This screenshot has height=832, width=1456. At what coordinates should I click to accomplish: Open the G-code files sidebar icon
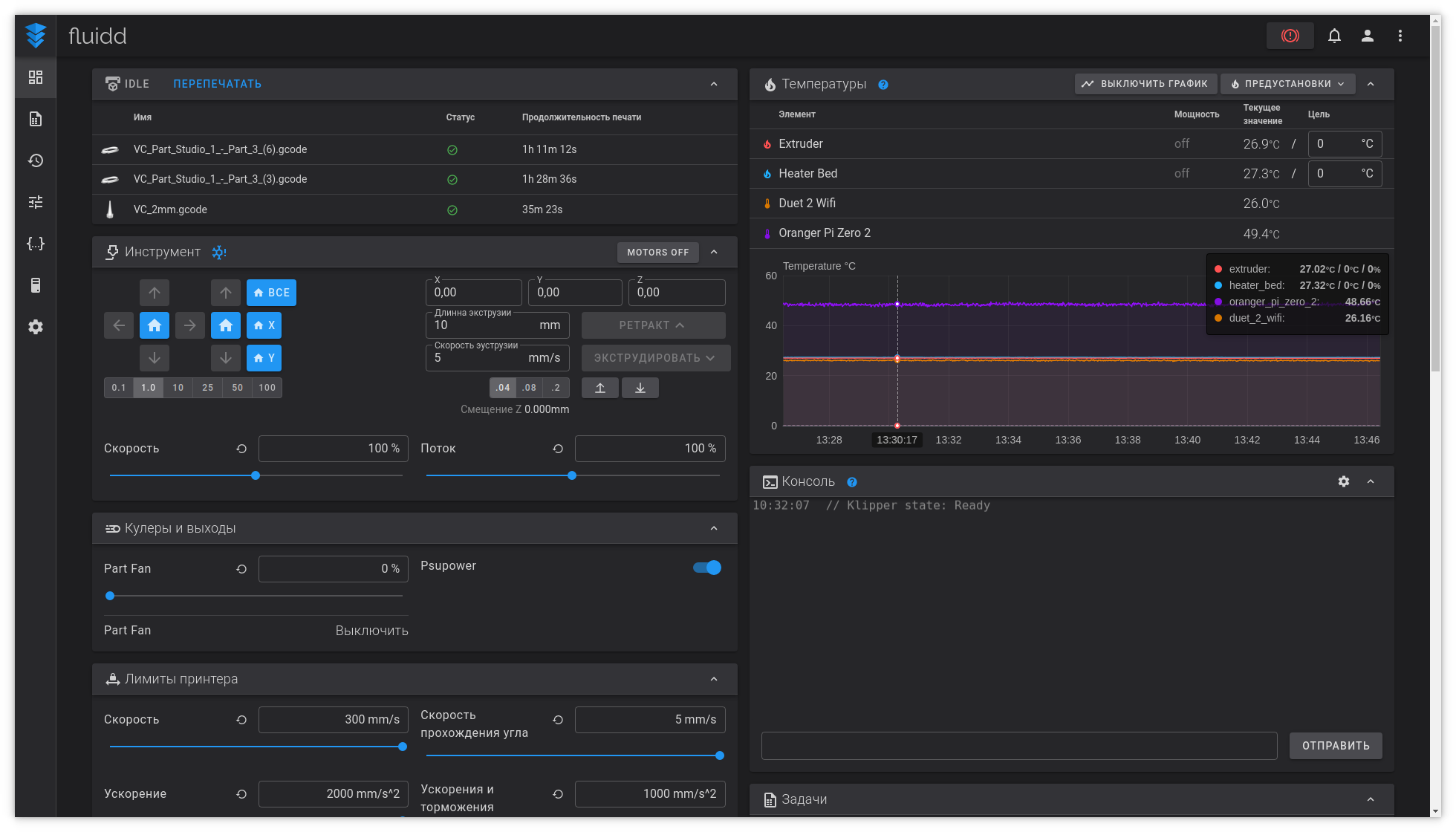point(35,119)
